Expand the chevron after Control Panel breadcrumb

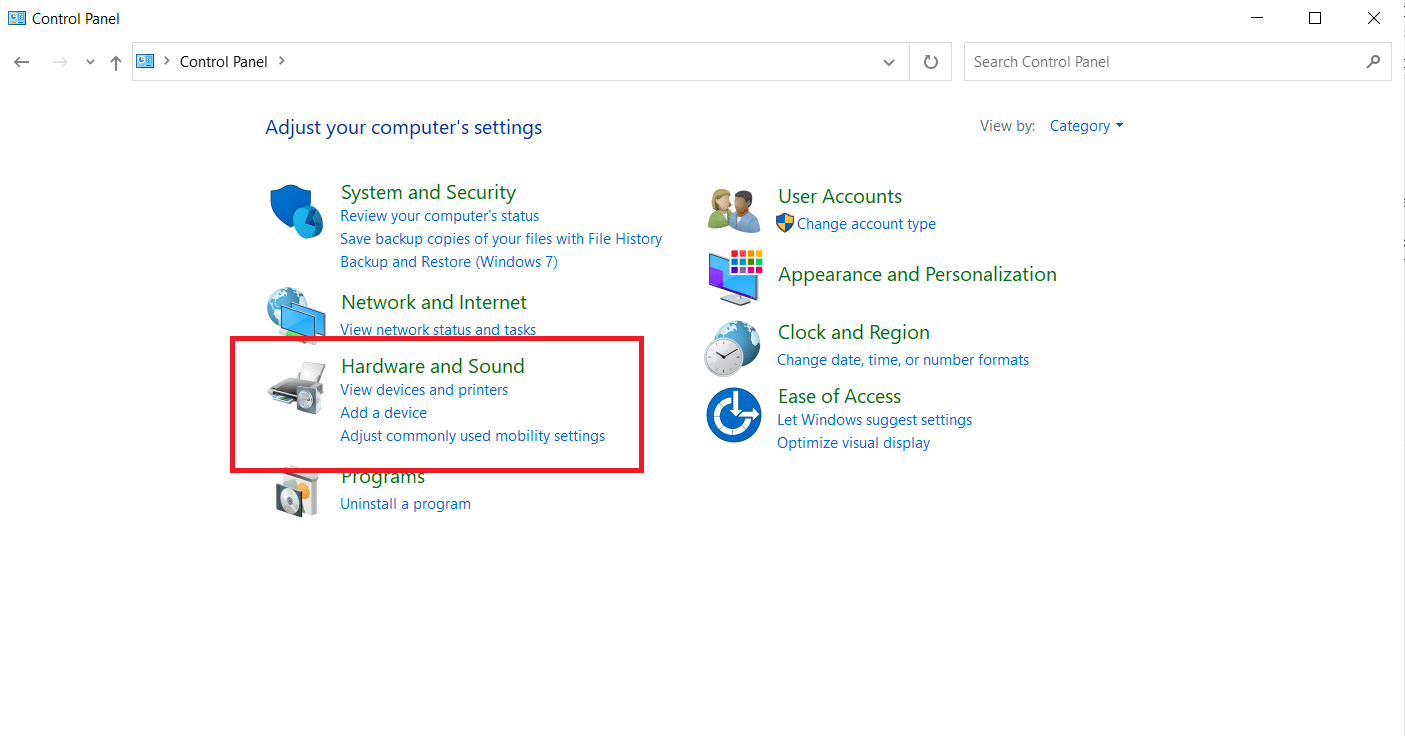coord(282,61)
